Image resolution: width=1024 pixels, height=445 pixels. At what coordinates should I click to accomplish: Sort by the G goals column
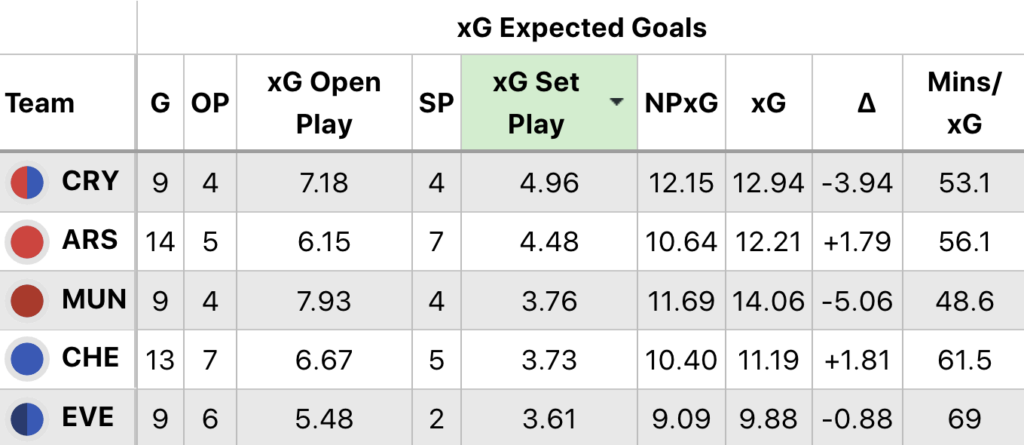pyautogui.click(x=160, y=103)
